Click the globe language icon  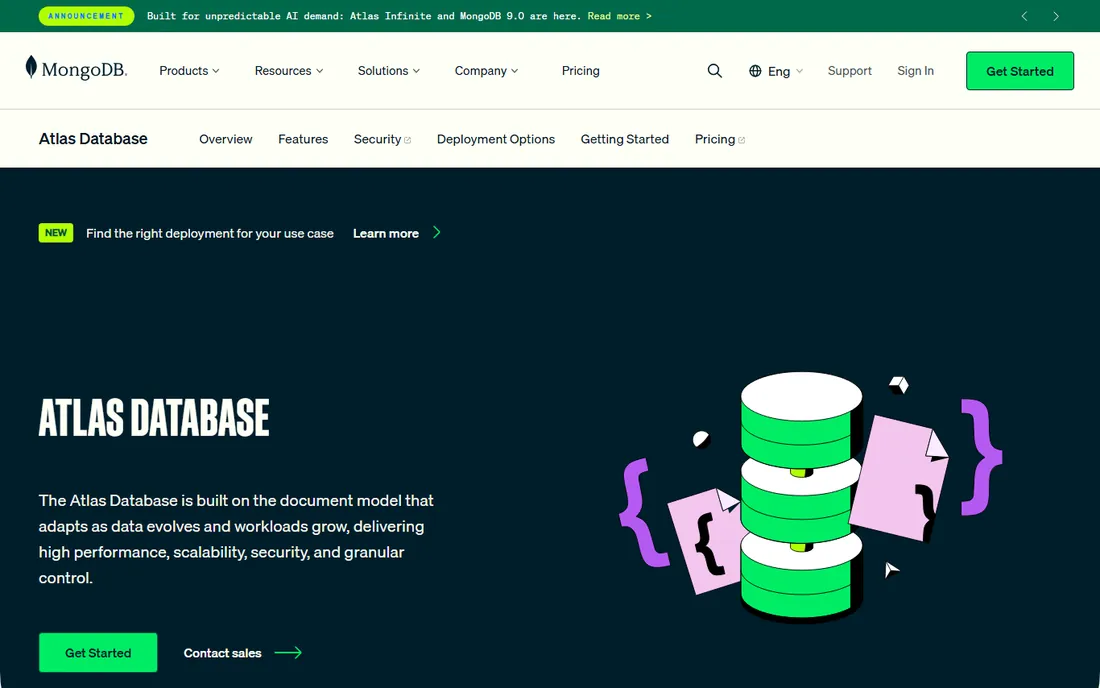755,71
